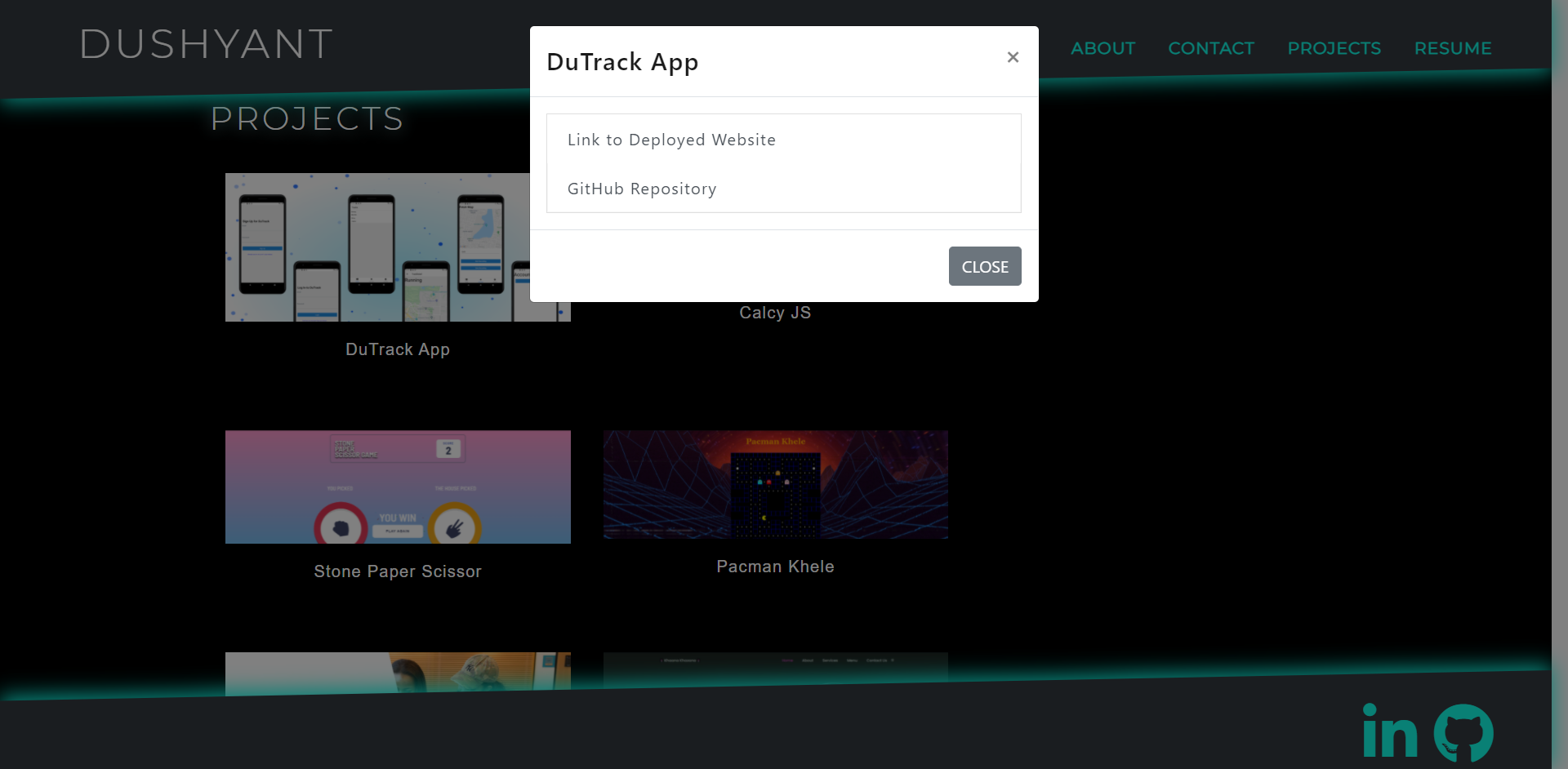The image size is (1568, 769).
Task: Open the RESUME page
Action: click(x=1453, y=48)
